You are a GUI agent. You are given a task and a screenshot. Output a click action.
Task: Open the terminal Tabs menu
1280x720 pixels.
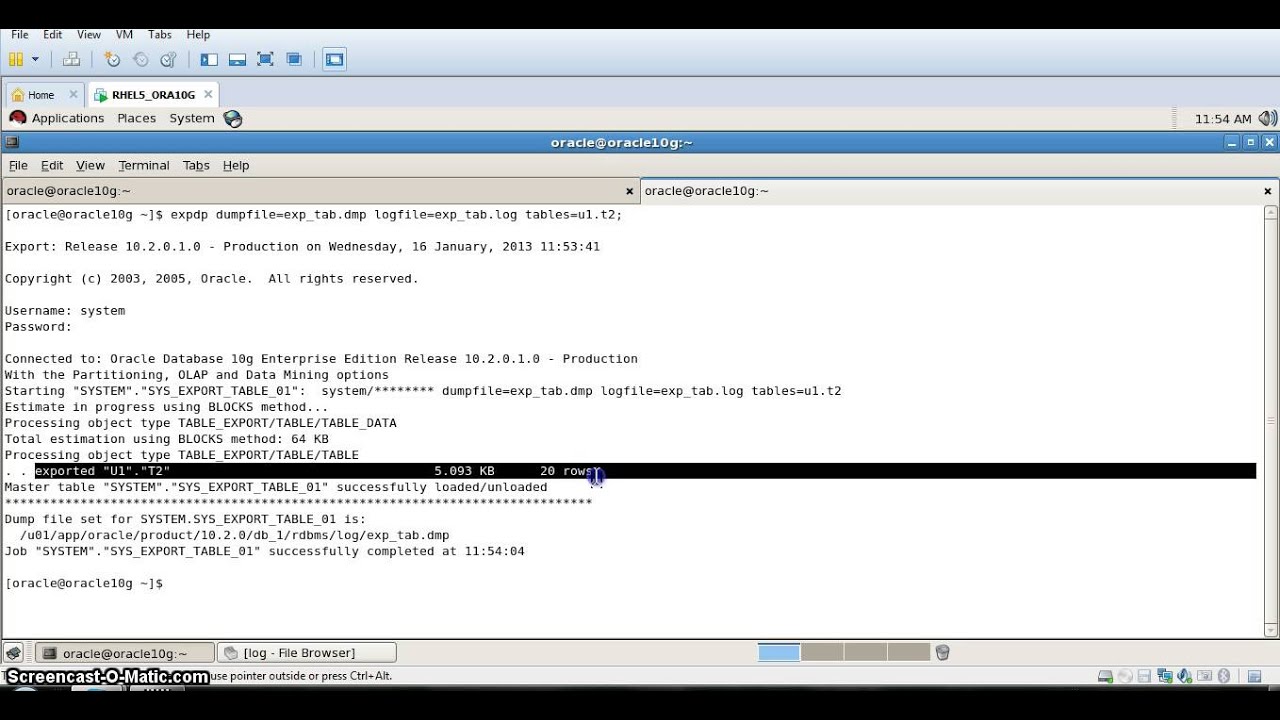(x=196, y=165)
